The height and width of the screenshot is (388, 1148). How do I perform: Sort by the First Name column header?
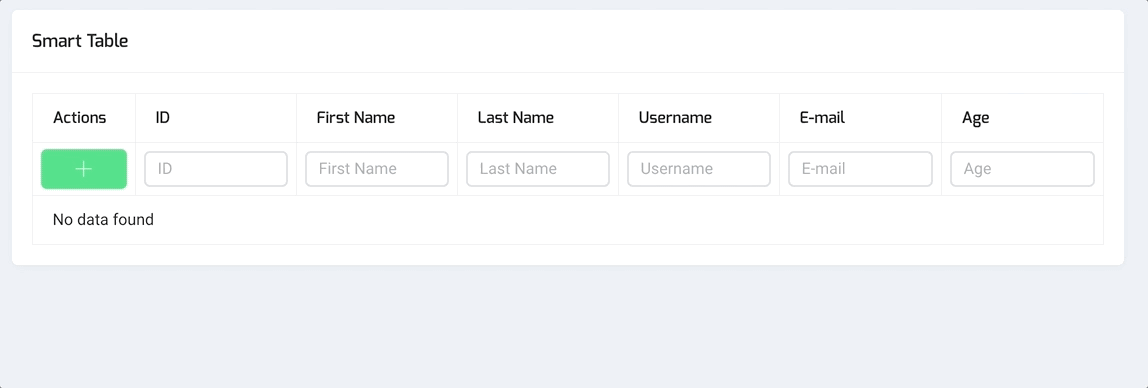tap(356, 117)
